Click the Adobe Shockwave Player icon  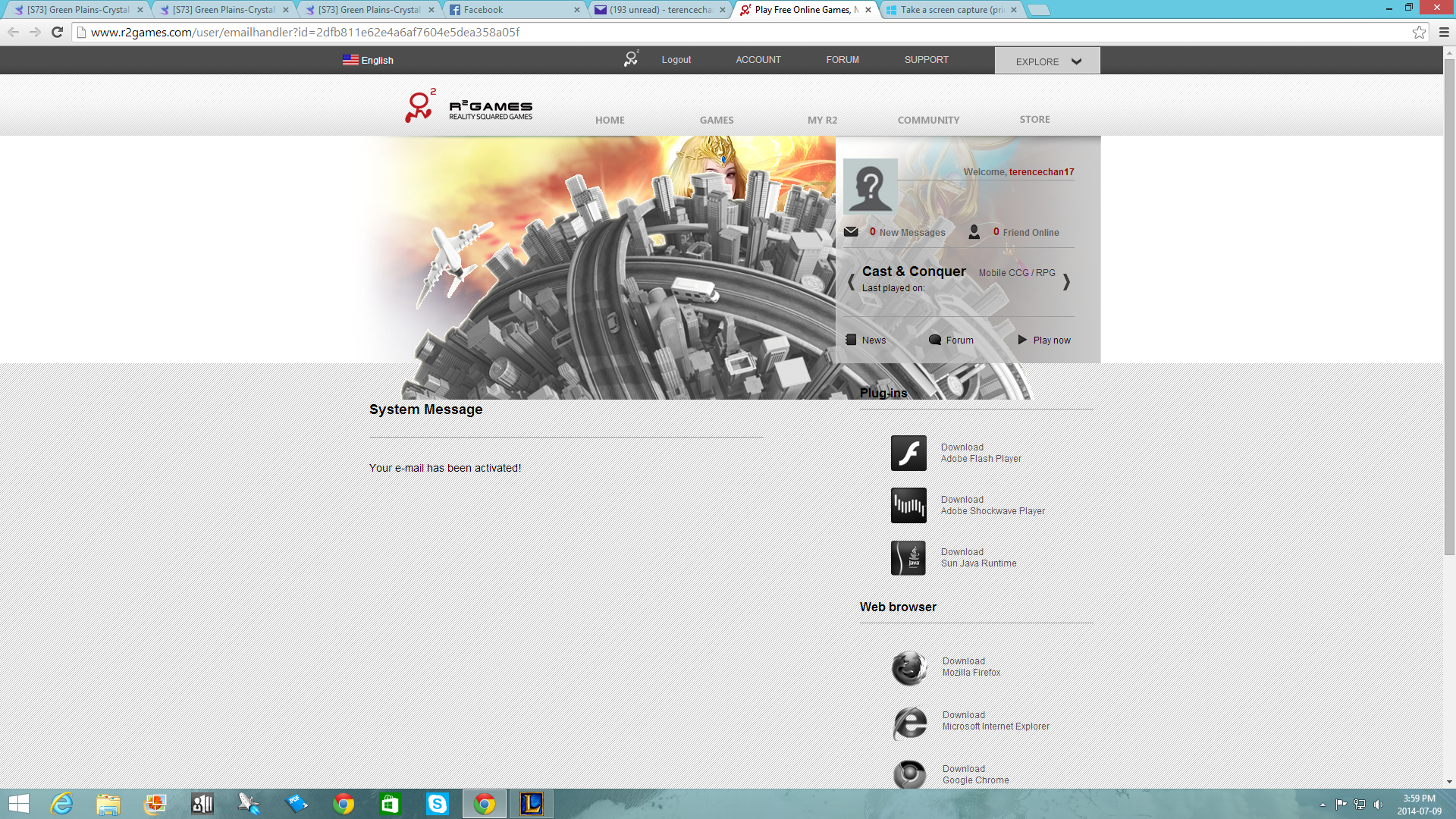click(x=908, y=505)
